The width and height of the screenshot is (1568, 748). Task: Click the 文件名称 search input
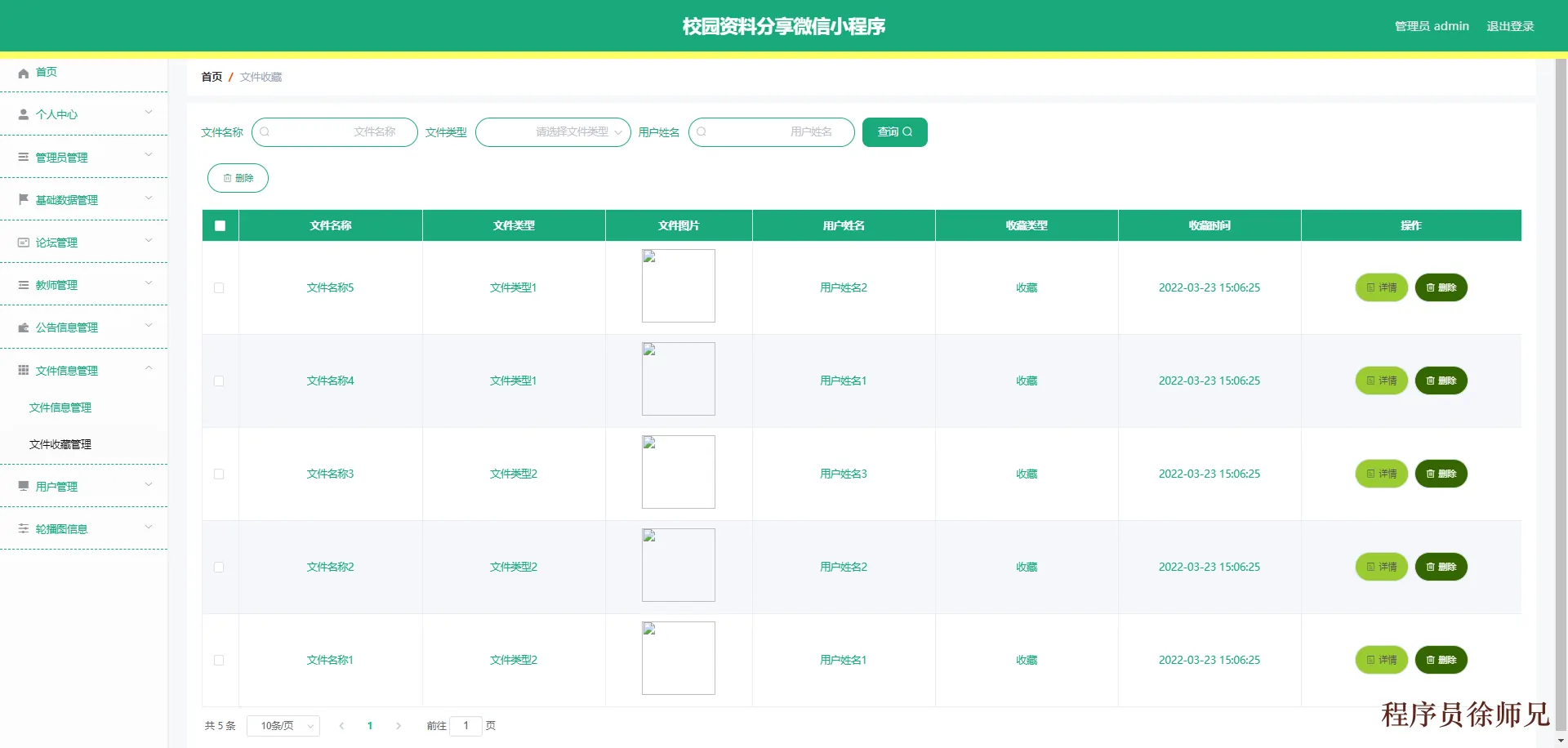point(335,132)
